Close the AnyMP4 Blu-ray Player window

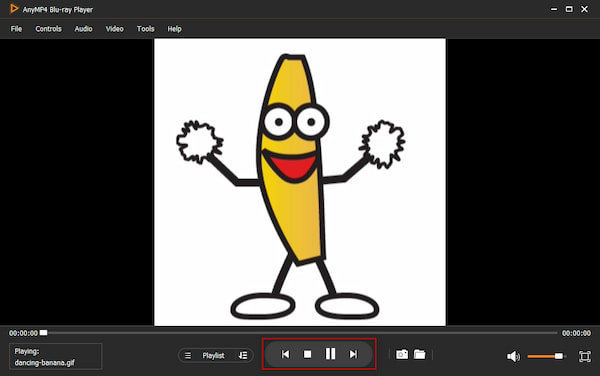(x=584, y=9)
